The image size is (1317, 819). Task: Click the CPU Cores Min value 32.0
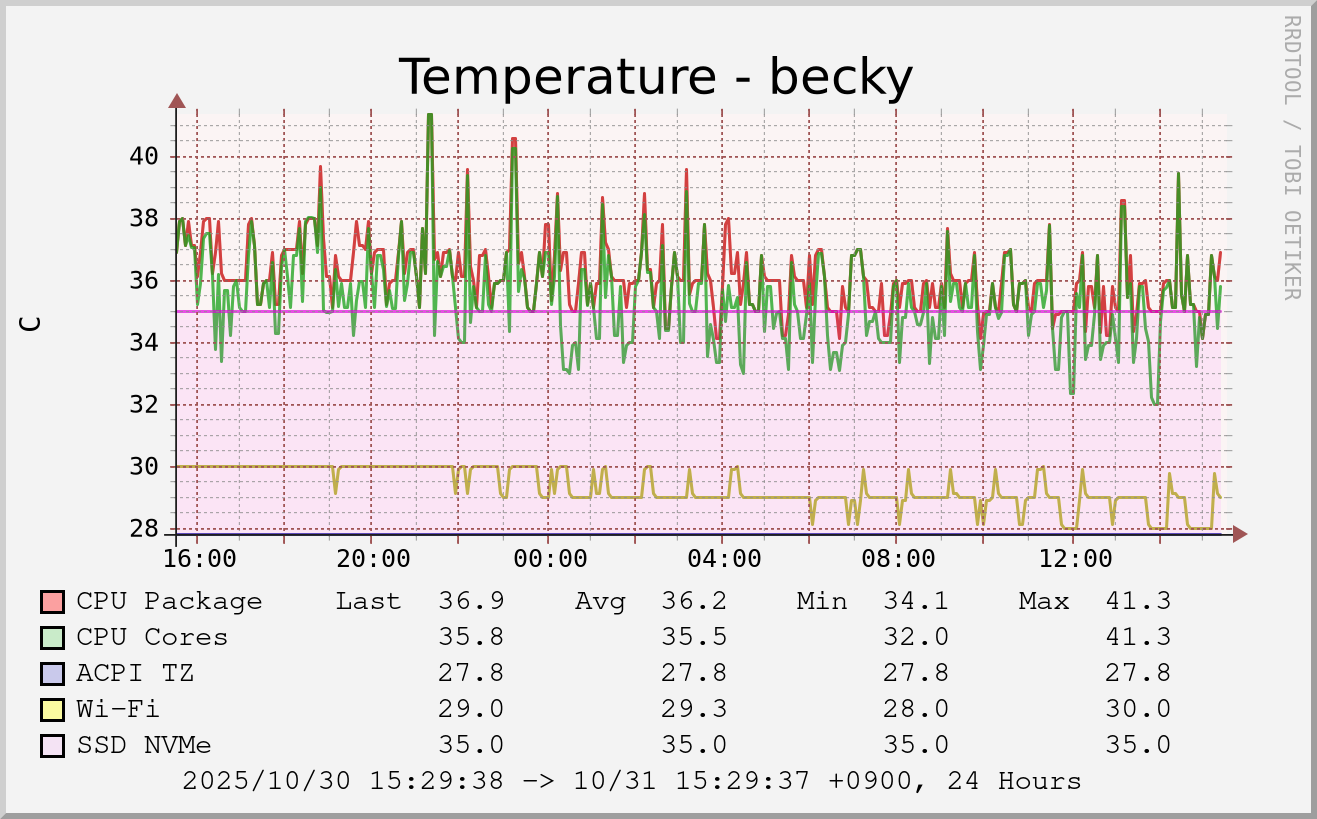(915, 638)
